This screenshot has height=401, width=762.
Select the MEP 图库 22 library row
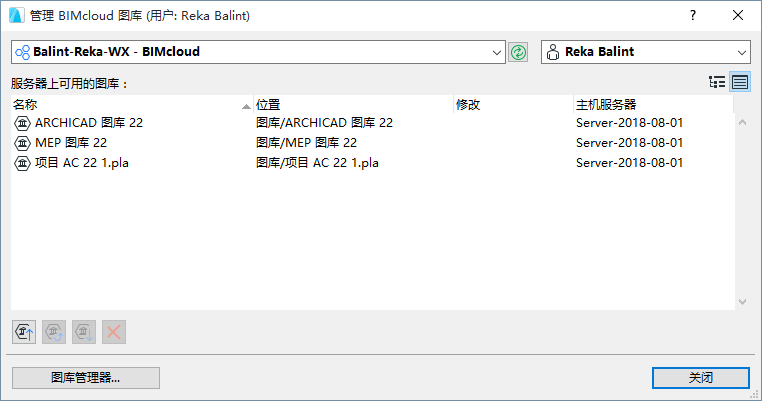click(x=373, y=143)
